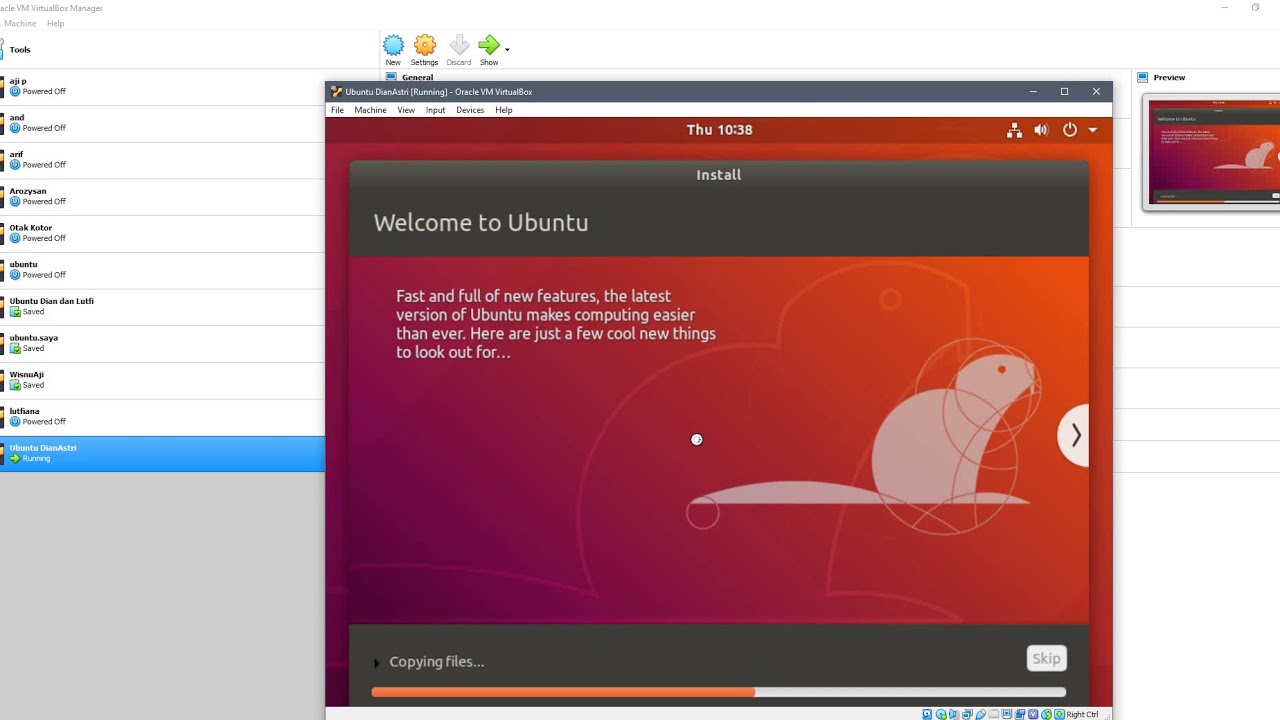Open the File menu in VM window

[x=337, y=110]
